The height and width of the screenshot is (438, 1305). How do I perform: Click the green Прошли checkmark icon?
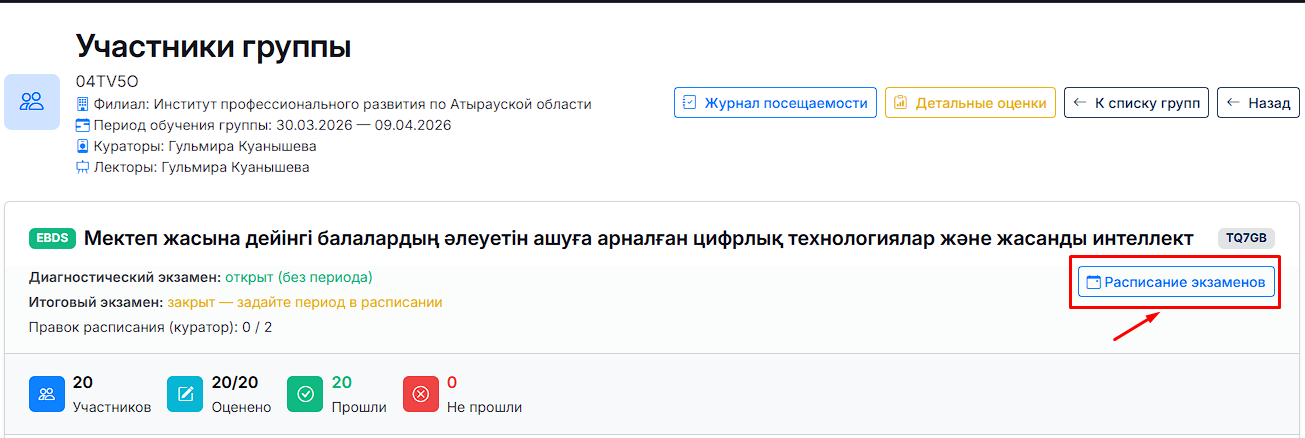305,394
